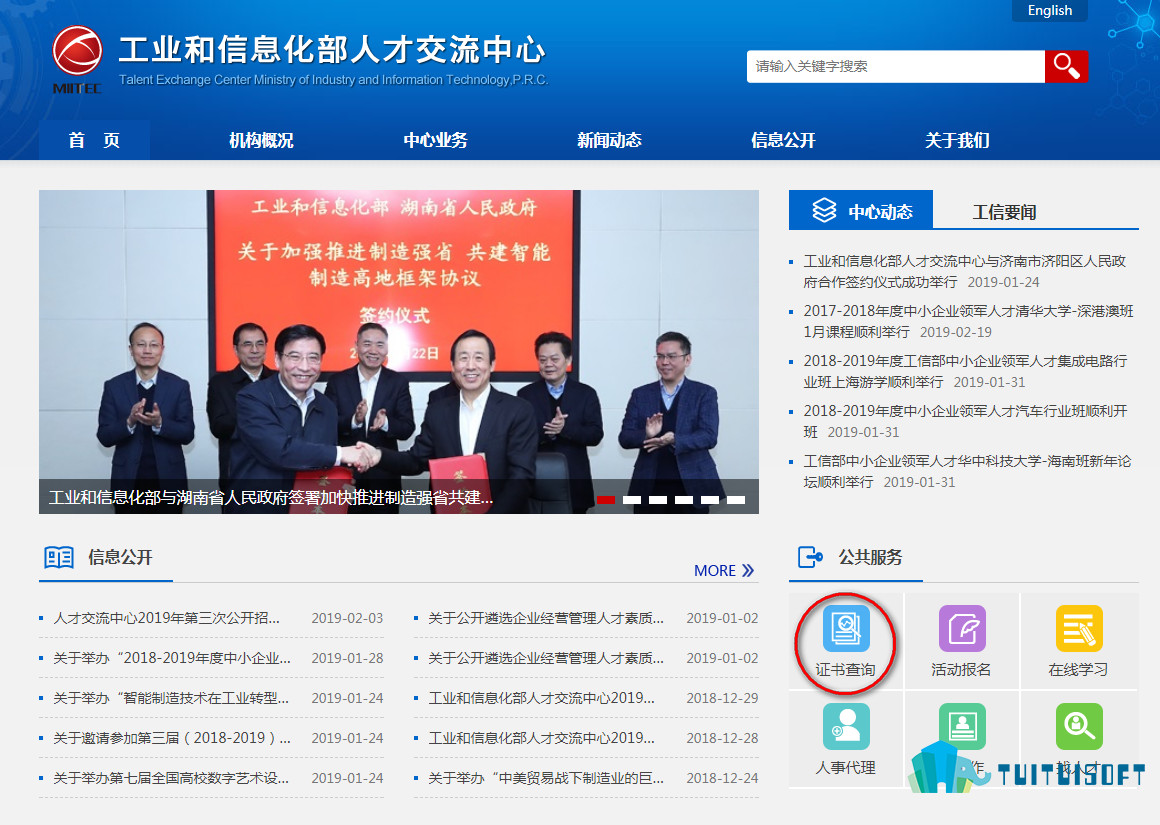Open news about 汽车行业班顺利开班

coord(965,421)
